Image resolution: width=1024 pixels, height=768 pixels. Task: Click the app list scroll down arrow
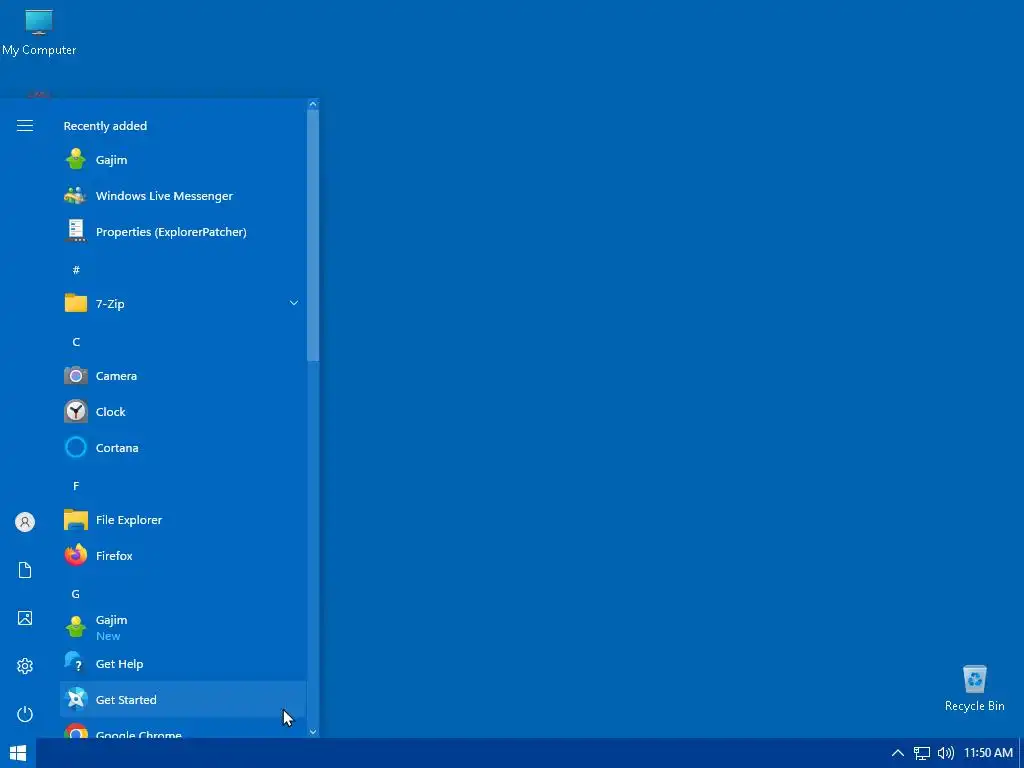click(313, 732)
